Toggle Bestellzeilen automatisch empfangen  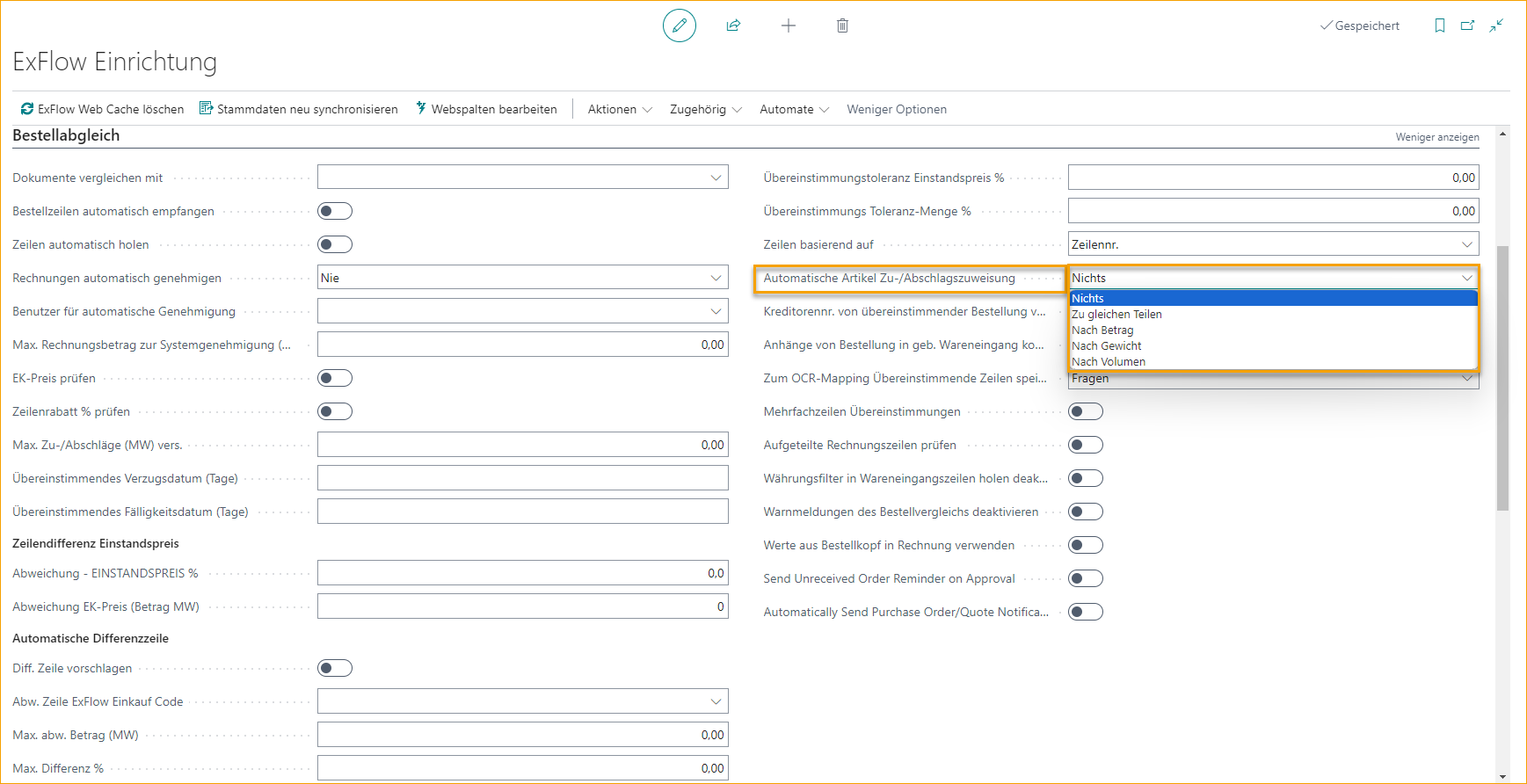pos(335,211)
